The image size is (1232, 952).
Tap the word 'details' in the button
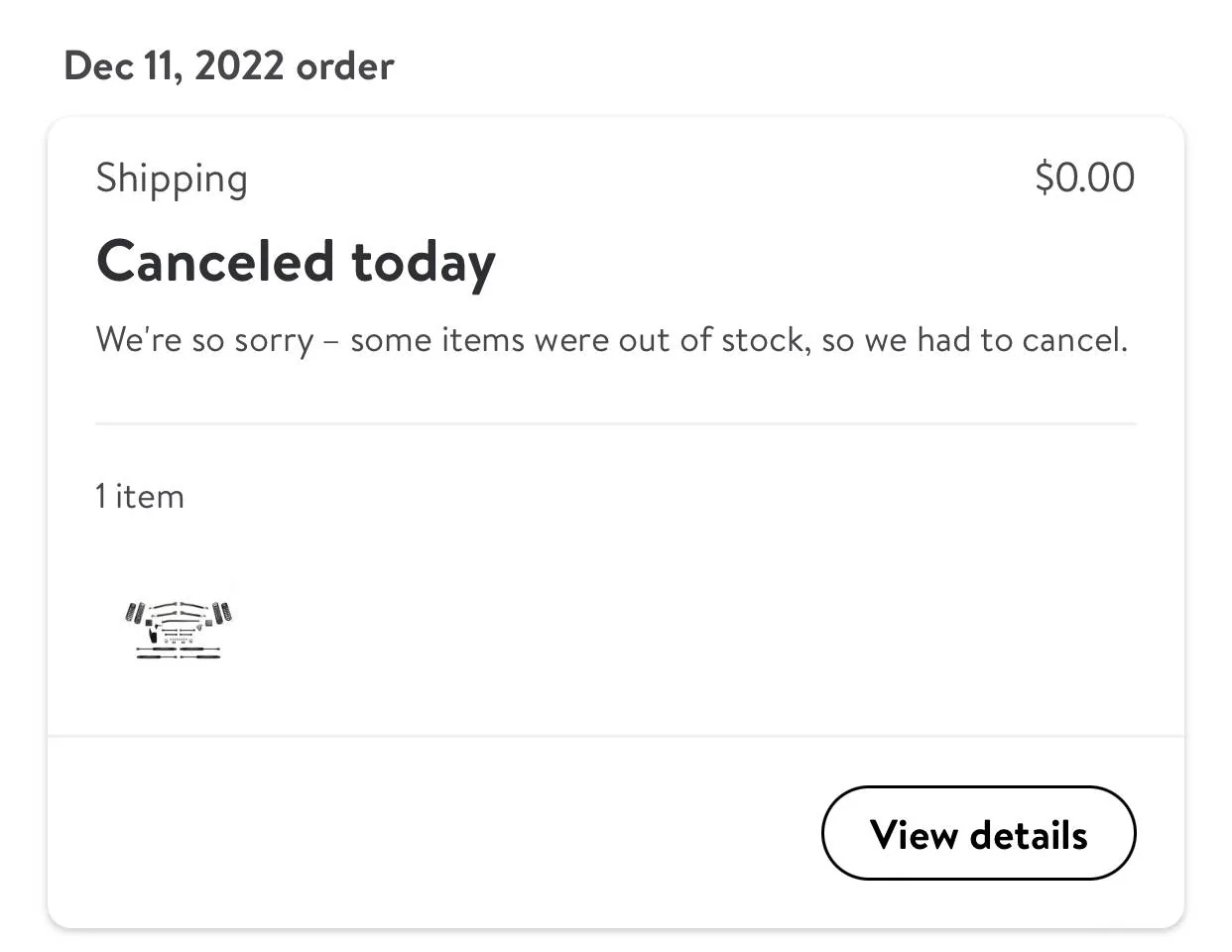pos(1029,834)
